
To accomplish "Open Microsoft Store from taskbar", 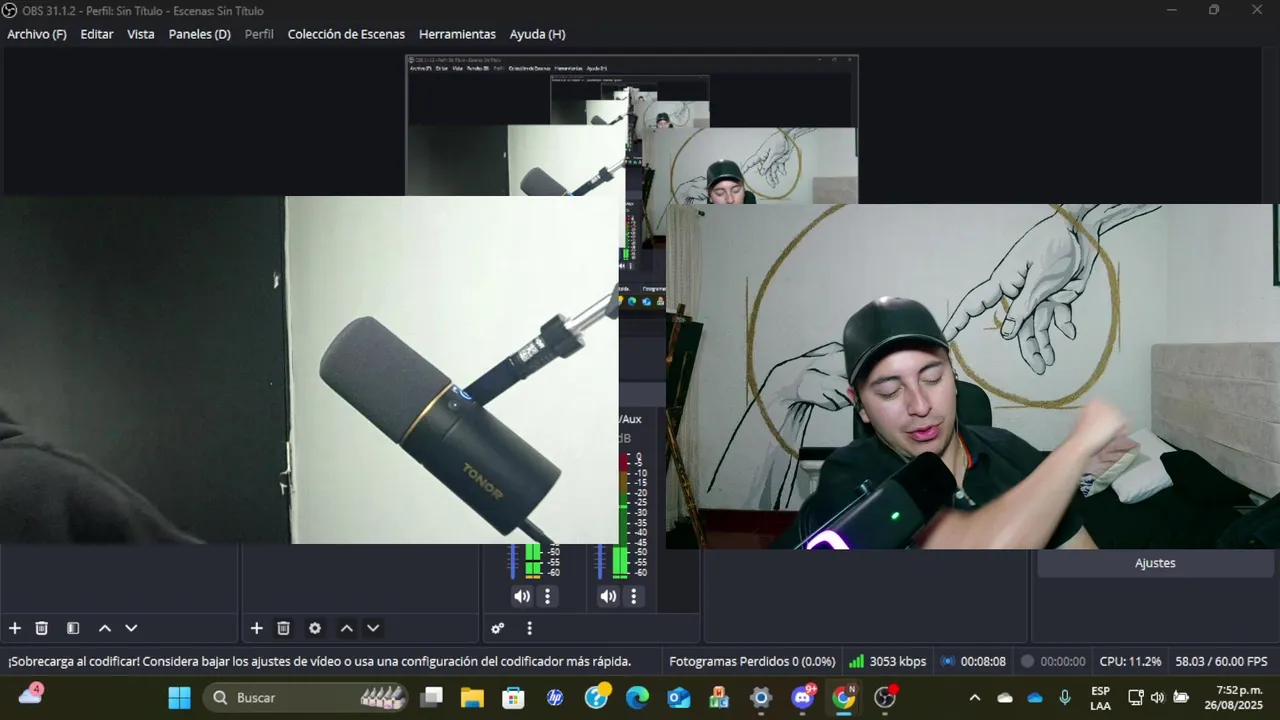I will [x=513, y=697].
